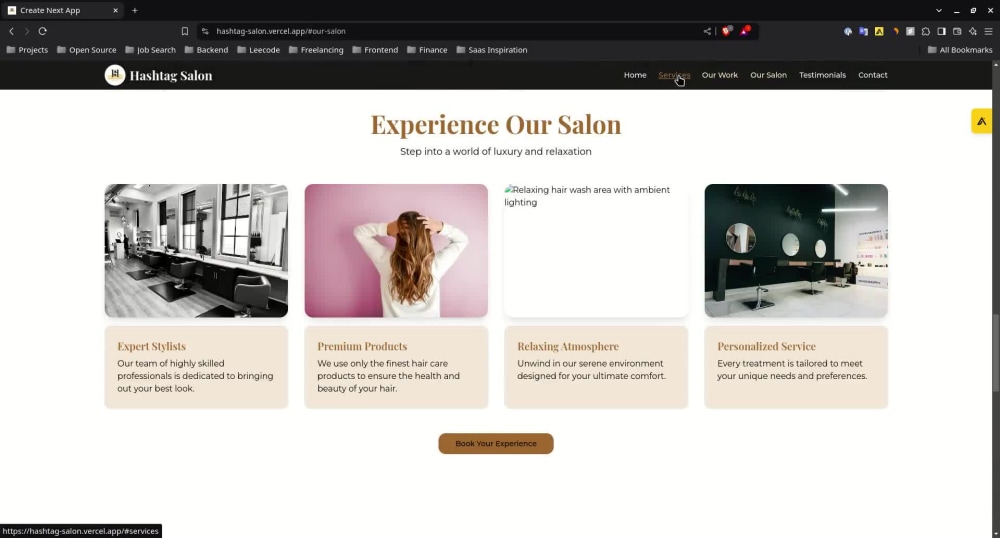Click the share icon in address bar

pyautogui.click(x=707, y=31)
